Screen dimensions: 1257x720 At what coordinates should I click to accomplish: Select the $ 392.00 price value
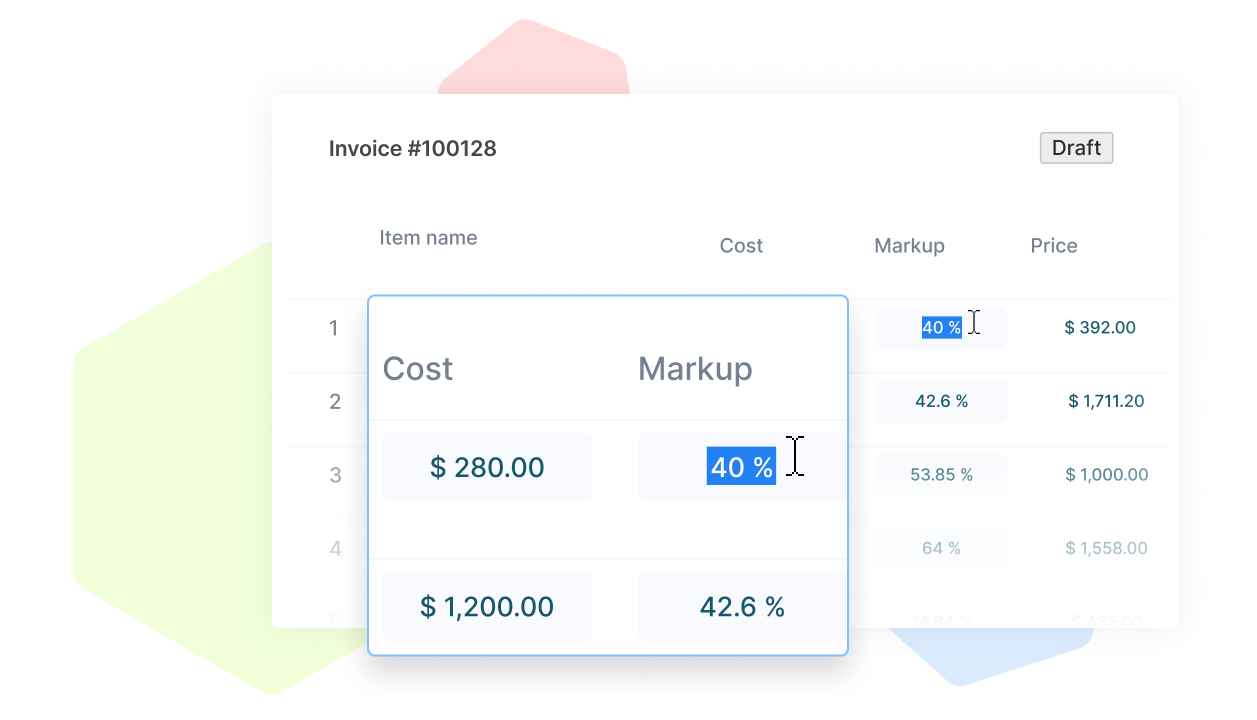tap(1099, 327)
